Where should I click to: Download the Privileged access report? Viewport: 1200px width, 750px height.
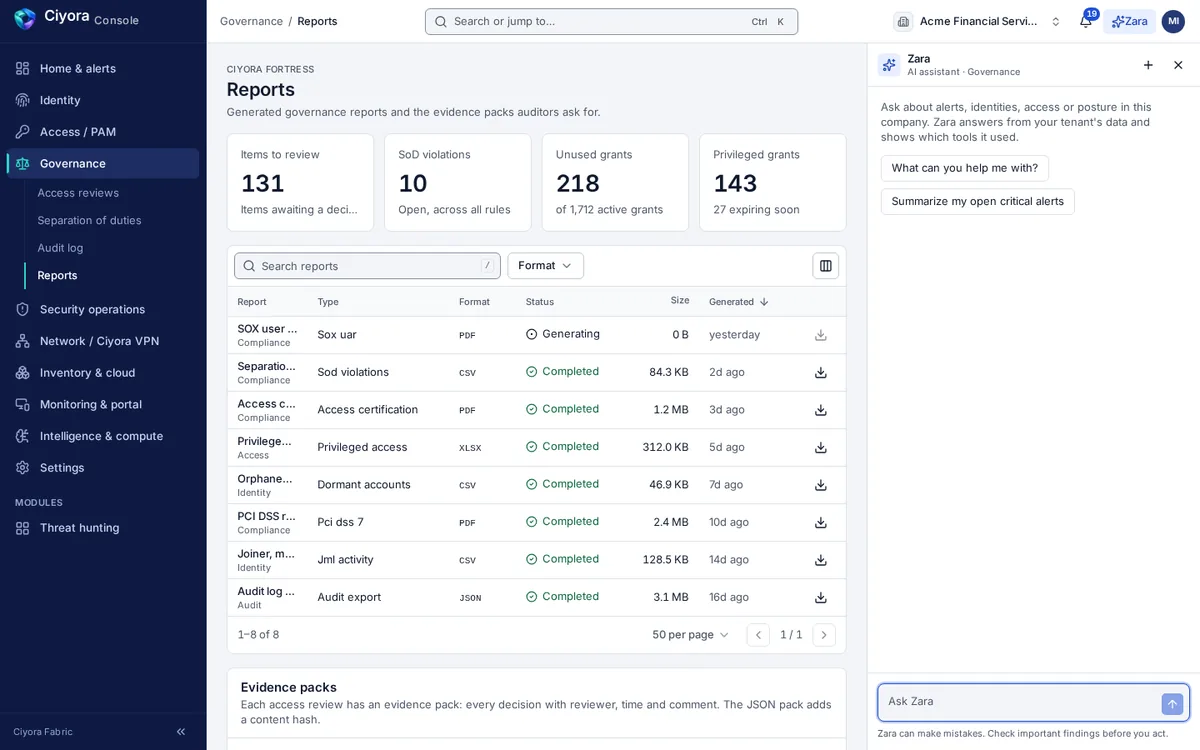(821, 447)
